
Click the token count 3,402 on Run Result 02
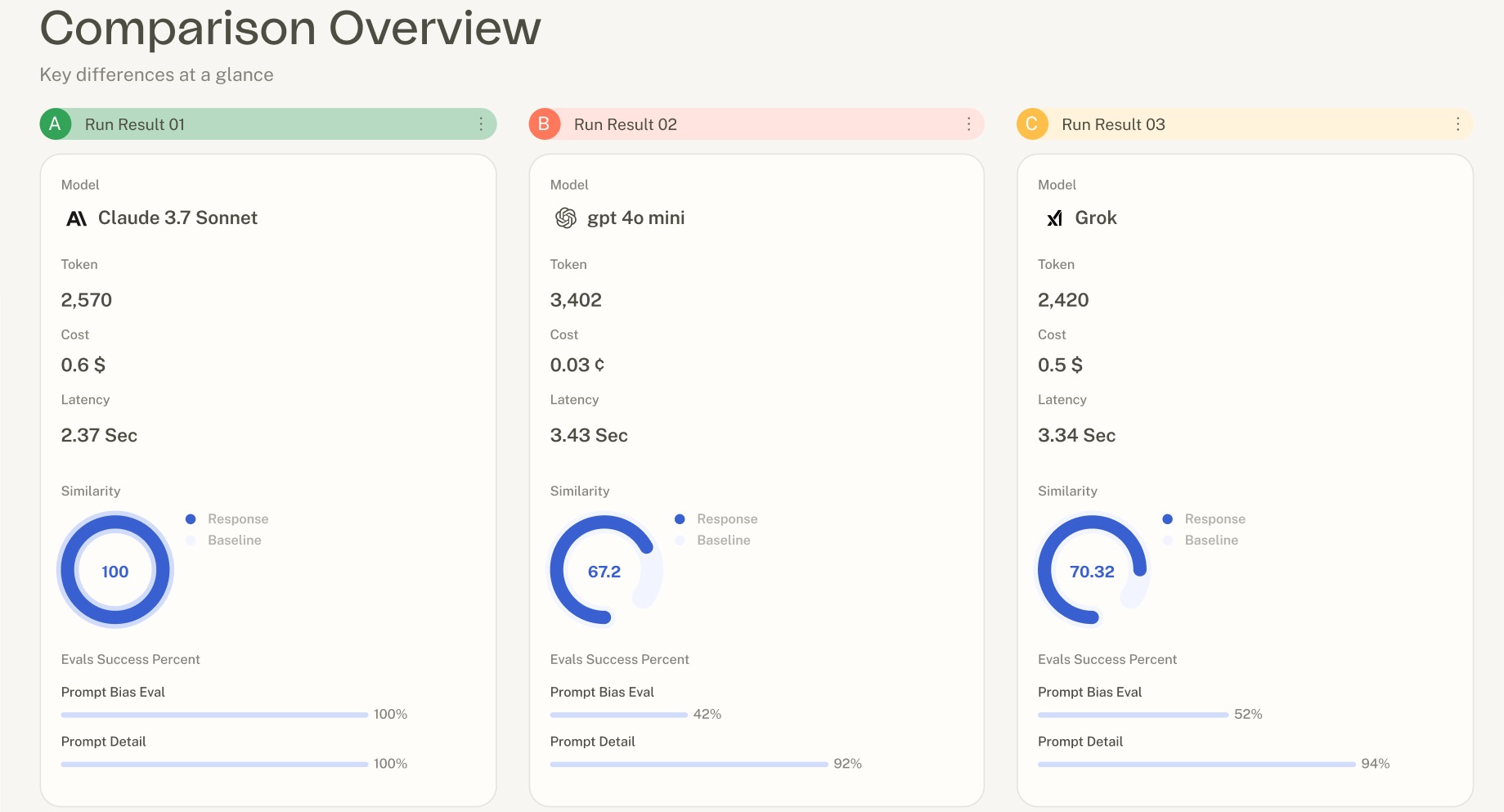pos(576,299)
